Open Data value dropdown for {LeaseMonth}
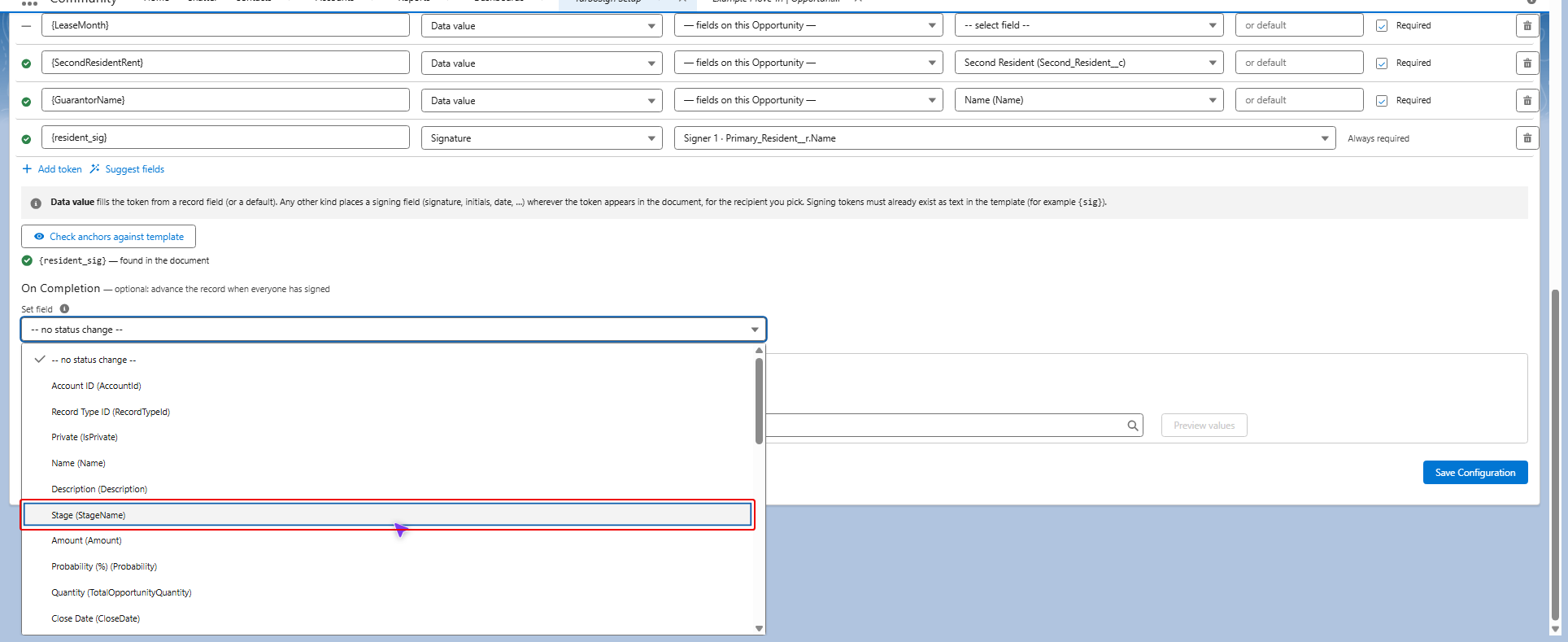The image size is (1568, 642). 542,25
